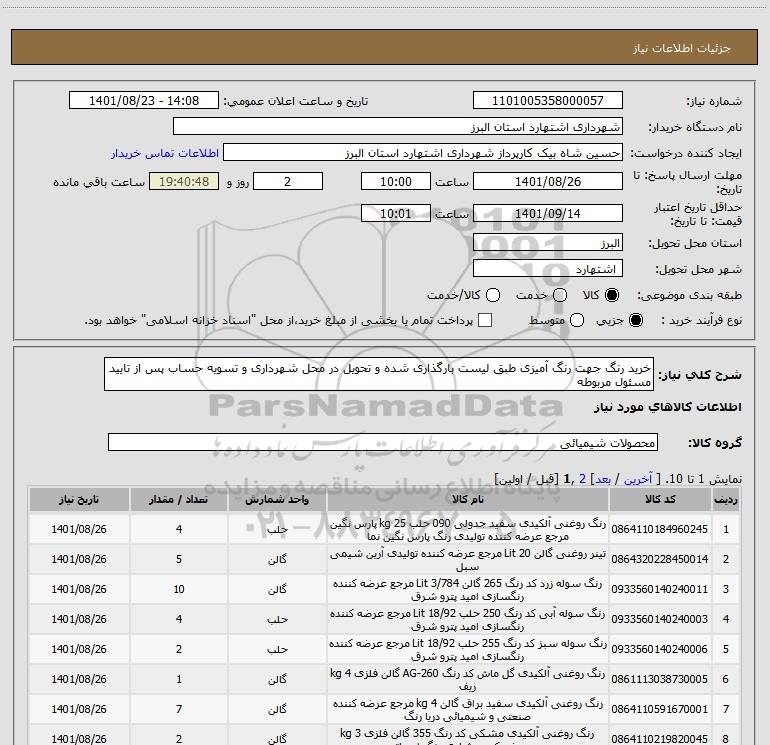The height and width of the screenshot is (745, 770).
Task: Click the remaining days field showing 2
Action: 288,181
